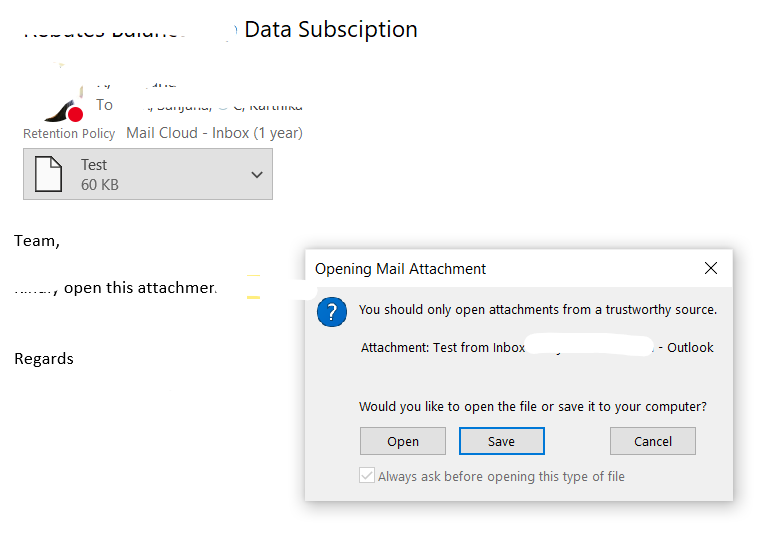The height and width of the screenshot is (555, 764).
Task: Select the Test attachment file icon
Action: tap(48, 174)
